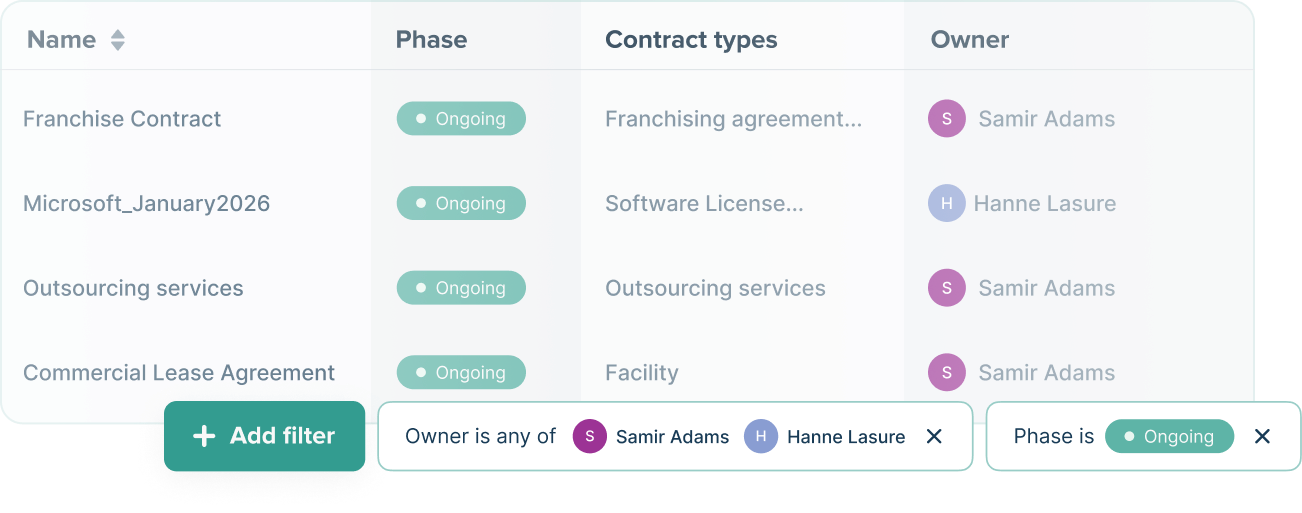Remove the Phase filter with X

click(x=1262, y=436)
